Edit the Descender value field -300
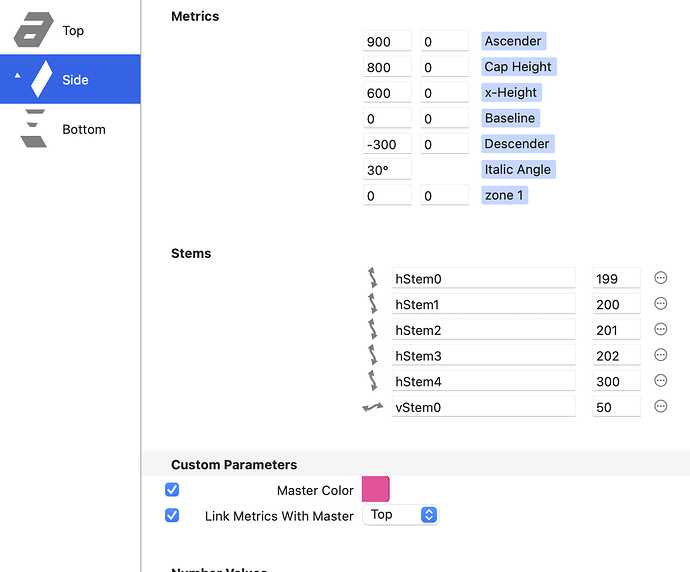 387,144
